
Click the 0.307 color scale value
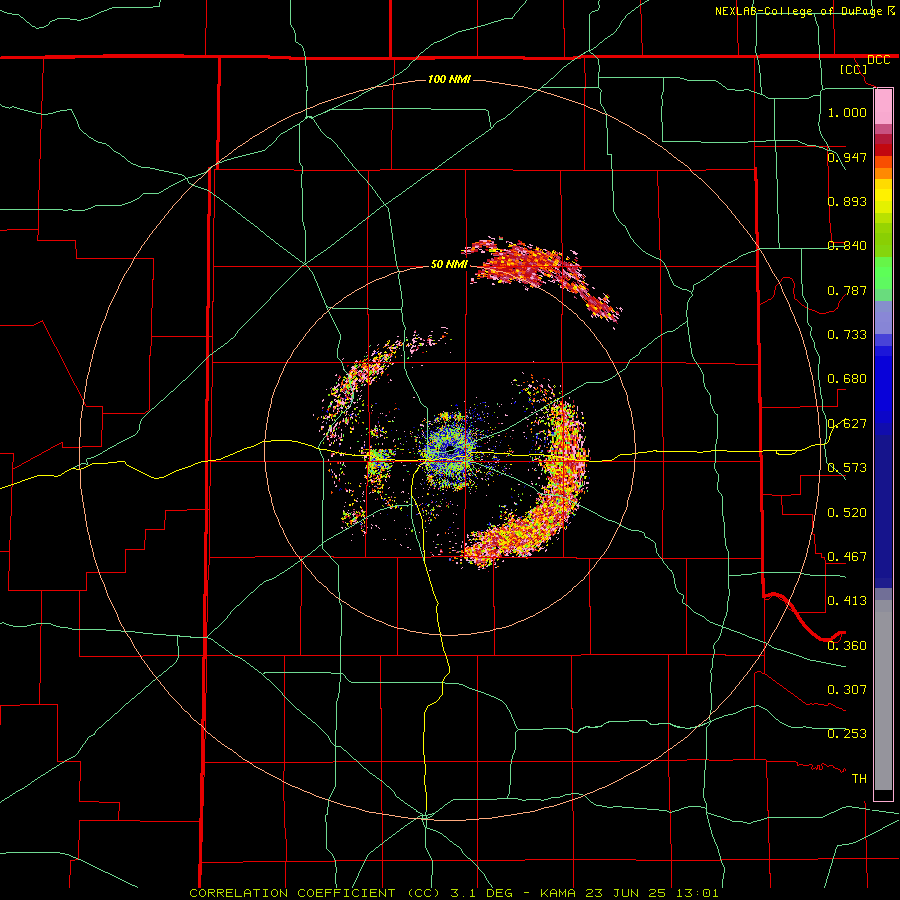tap(847, 690)
